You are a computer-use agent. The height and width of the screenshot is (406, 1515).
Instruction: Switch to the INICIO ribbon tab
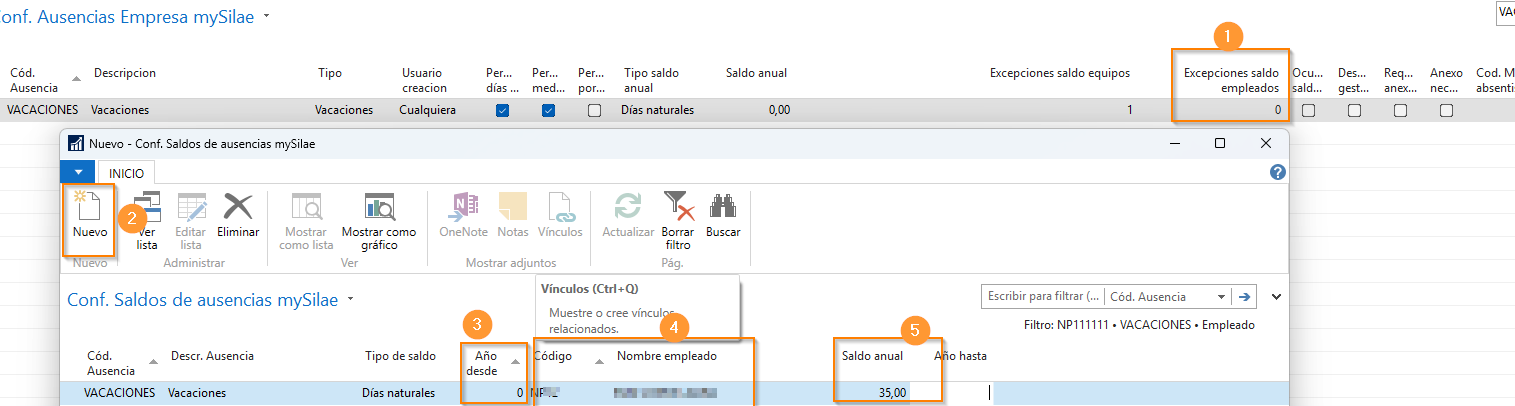[x=126, y=173]
